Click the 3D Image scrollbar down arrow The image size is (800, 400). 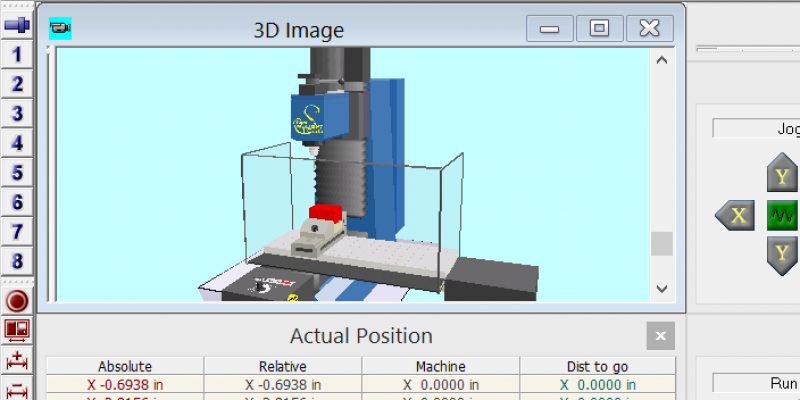tap(661, 288)
